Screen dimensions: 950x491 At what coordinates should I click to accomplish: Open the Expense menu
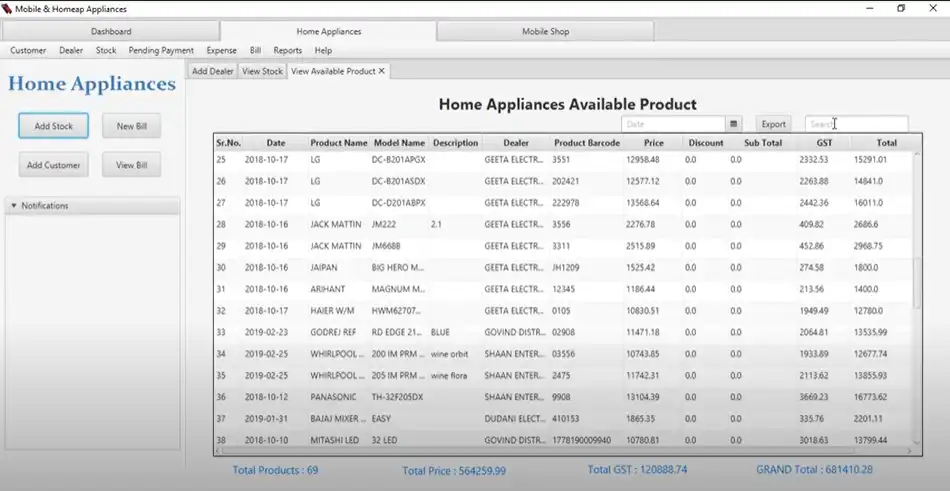point(221,50)
